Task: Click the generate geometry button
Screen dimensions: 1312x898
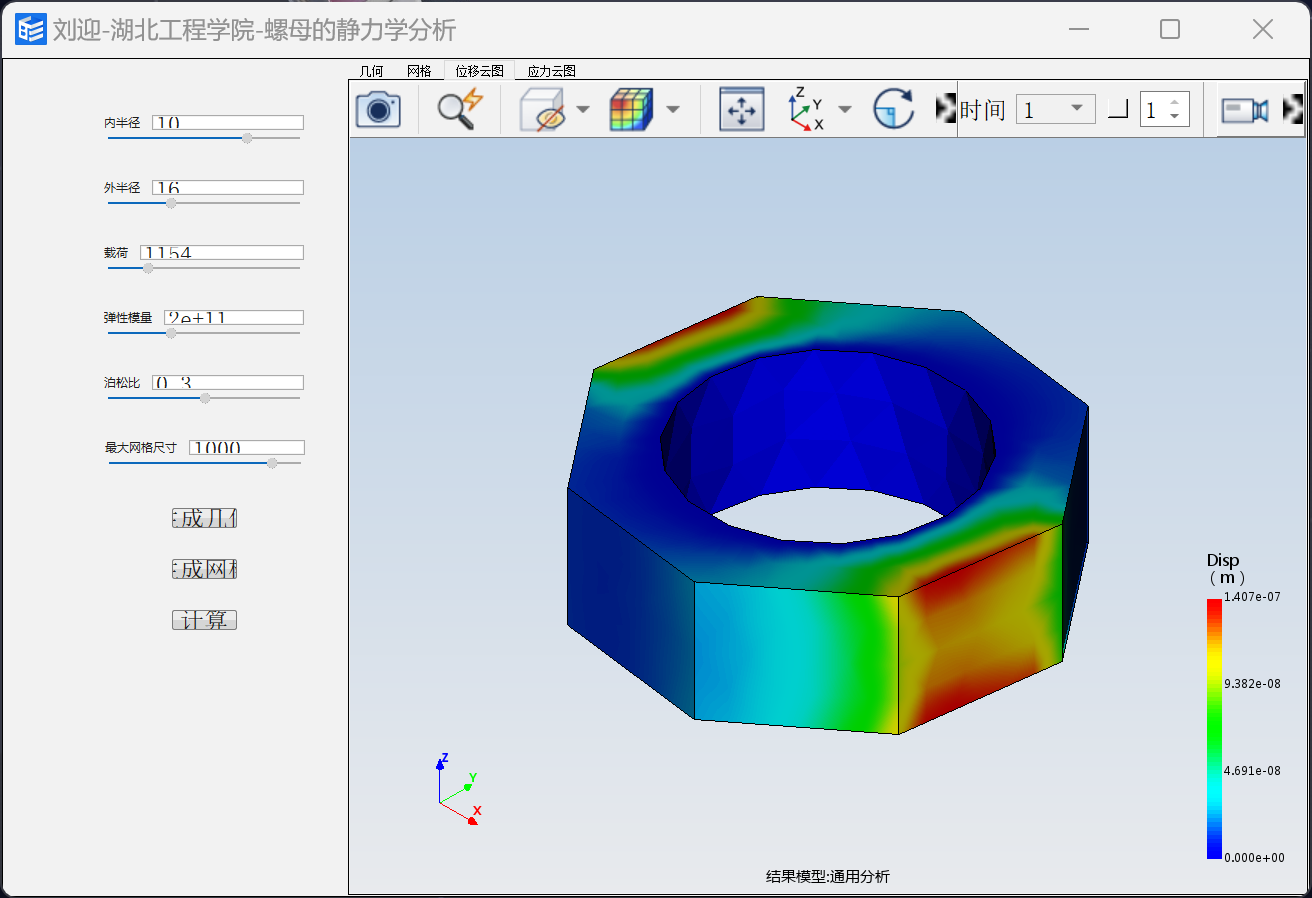Action: point(204,518)
